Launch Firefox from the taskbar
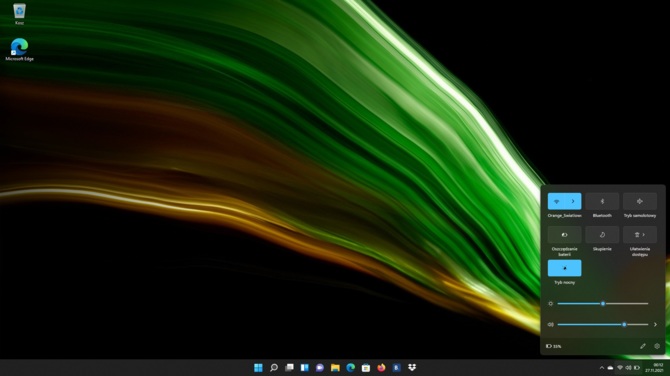The height and width of the screenshot is (376, 670). click(381, 367)
